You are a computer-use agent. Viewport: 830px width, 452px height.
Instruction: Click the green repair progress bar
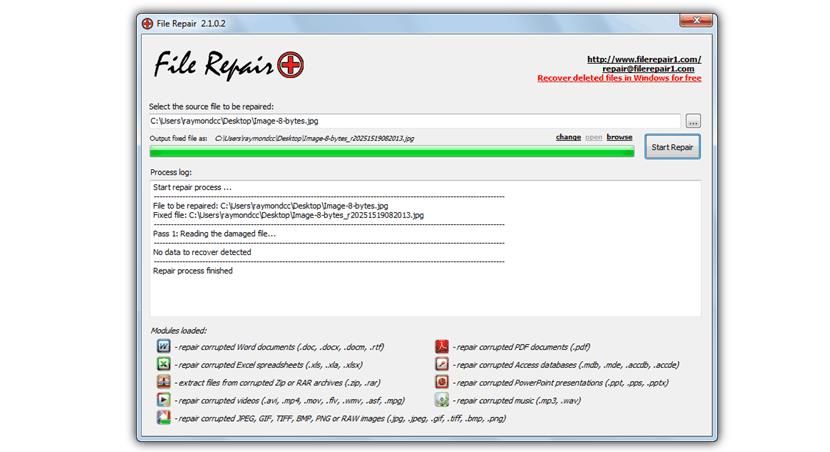pyautogui.click(x=391, y=153)
